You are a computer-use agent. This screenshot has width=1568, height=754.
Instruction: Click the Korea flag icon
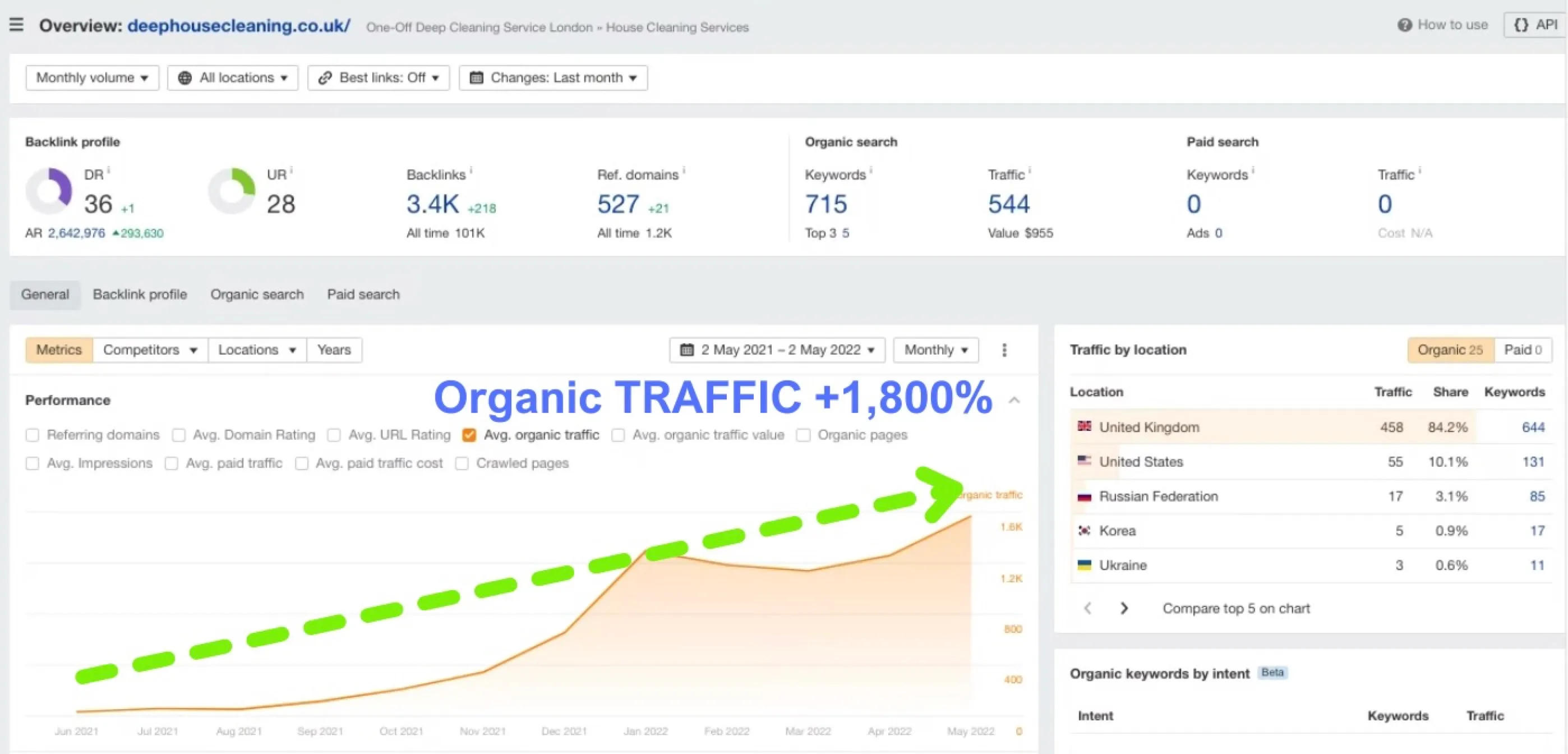[x=1084, y=531]
